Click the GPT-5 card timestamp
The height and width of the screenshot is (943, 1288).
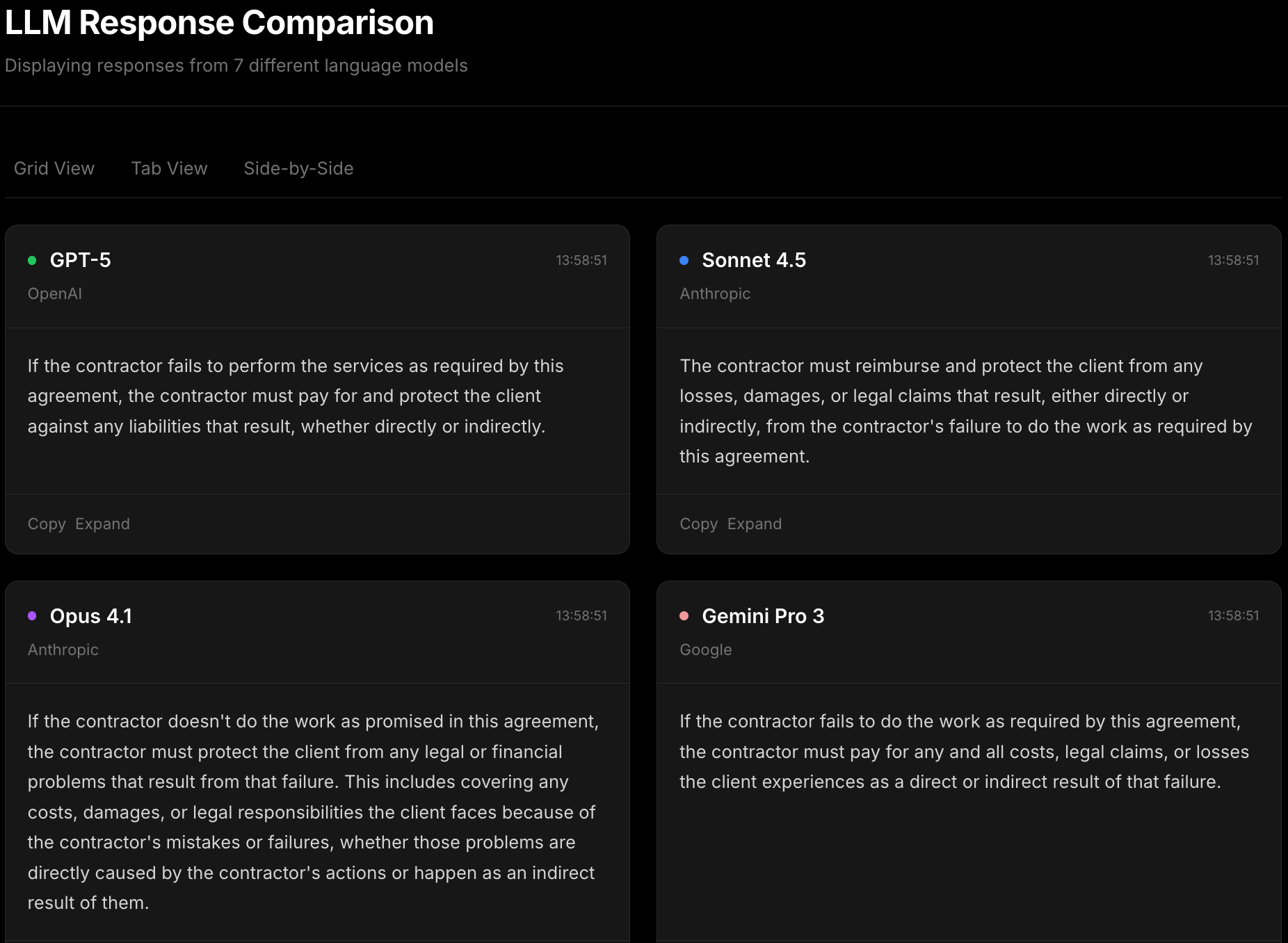581,261
